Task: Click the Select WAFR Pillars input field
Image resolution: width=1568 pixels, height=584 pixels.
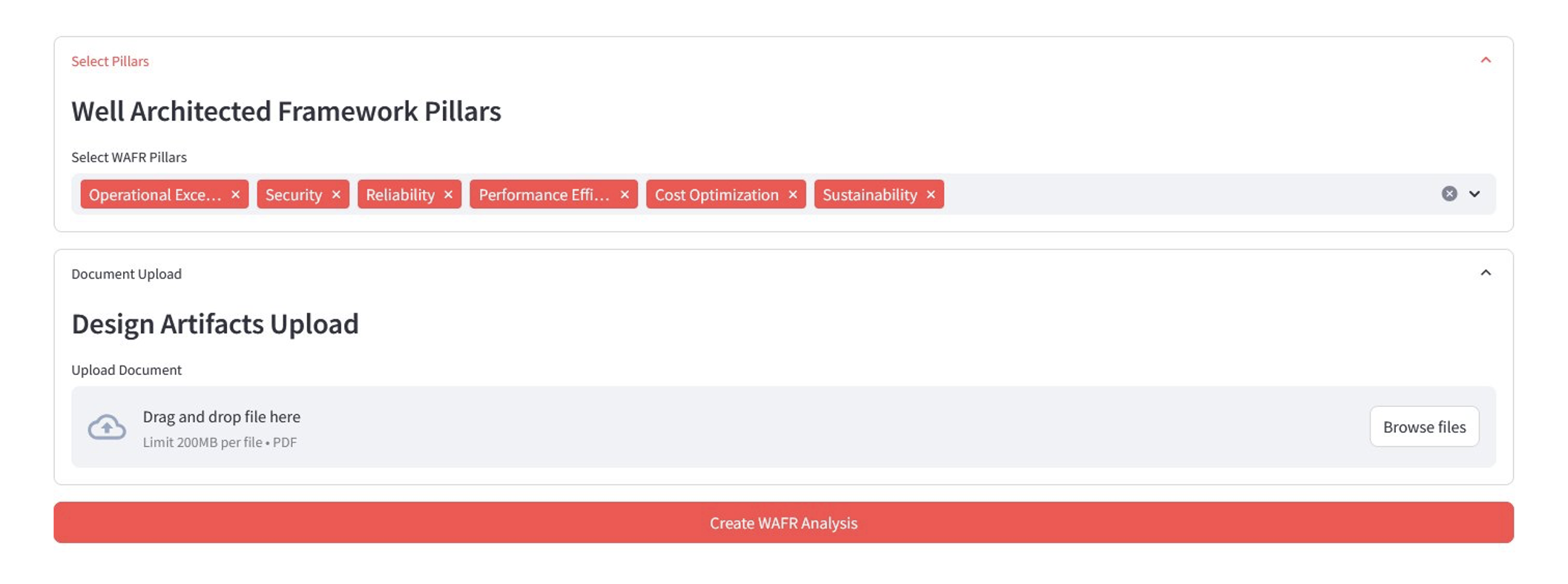Action: (x=1187, y=194)
